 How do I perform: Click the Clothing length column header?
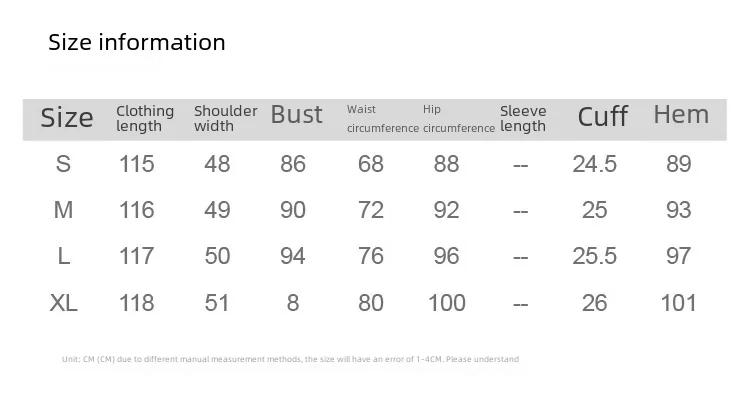(145, 119)
